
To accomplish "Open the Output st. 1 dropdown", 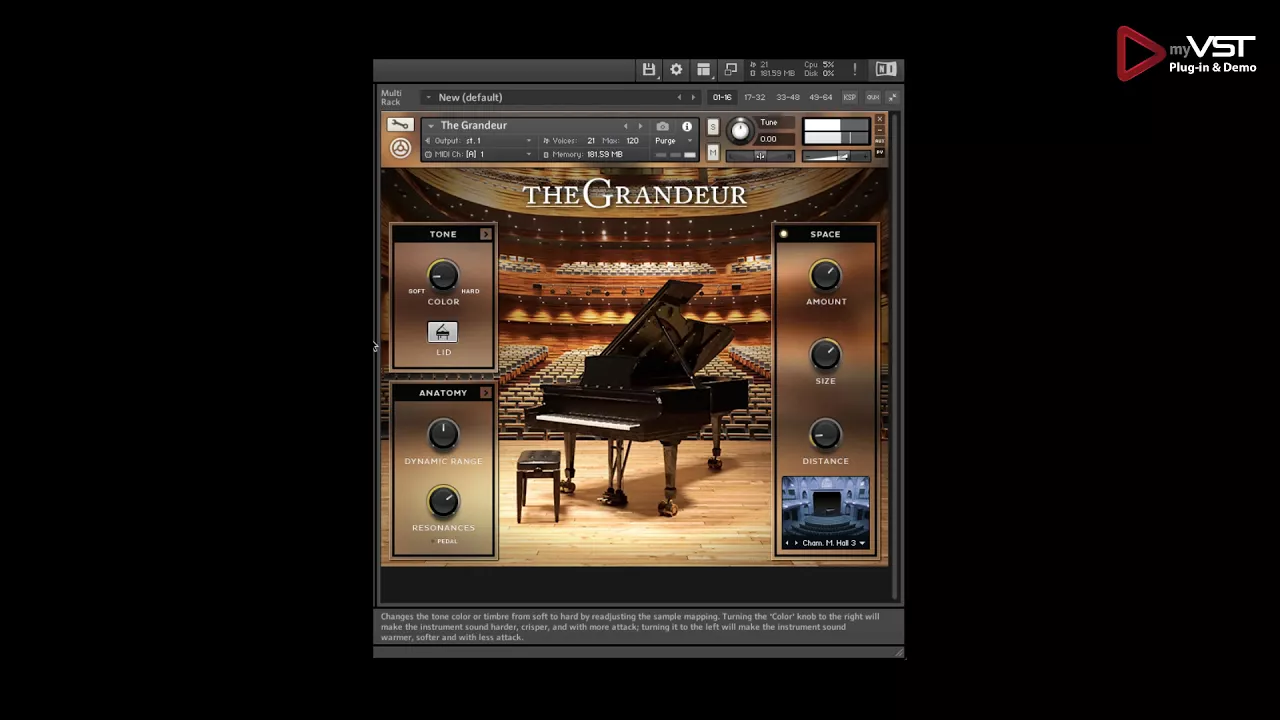I will (x=479, y=141).
